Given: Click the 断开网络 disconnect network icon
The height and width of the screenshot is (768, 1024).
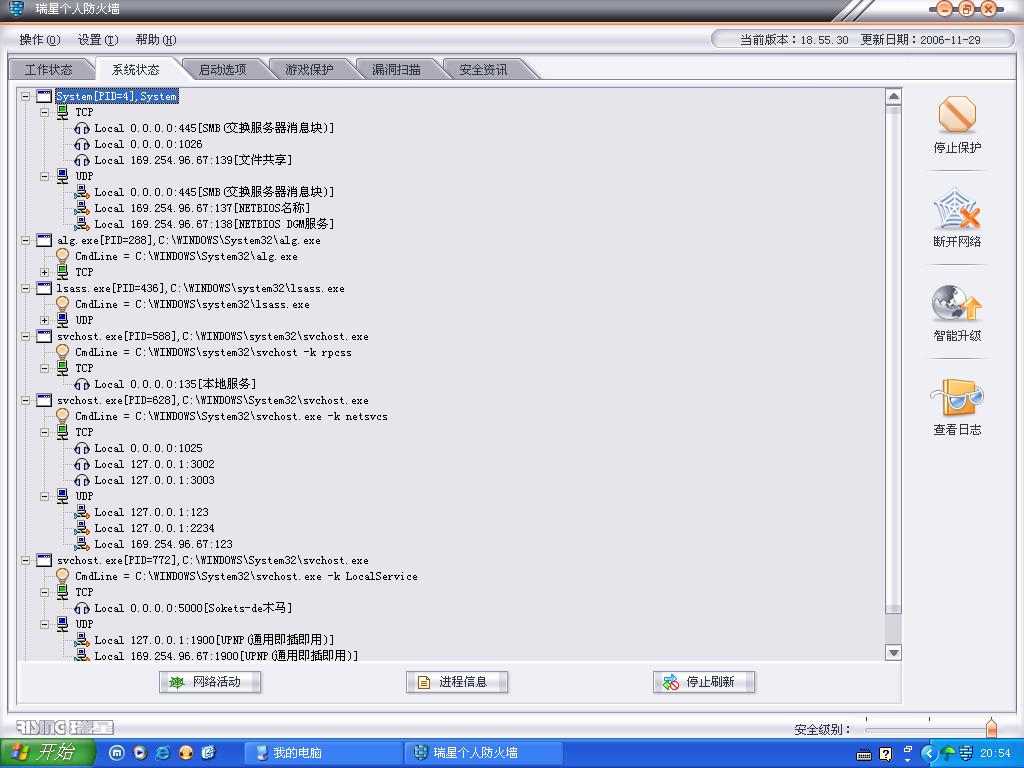Looking at the screenshot, I should pos(957,208).
